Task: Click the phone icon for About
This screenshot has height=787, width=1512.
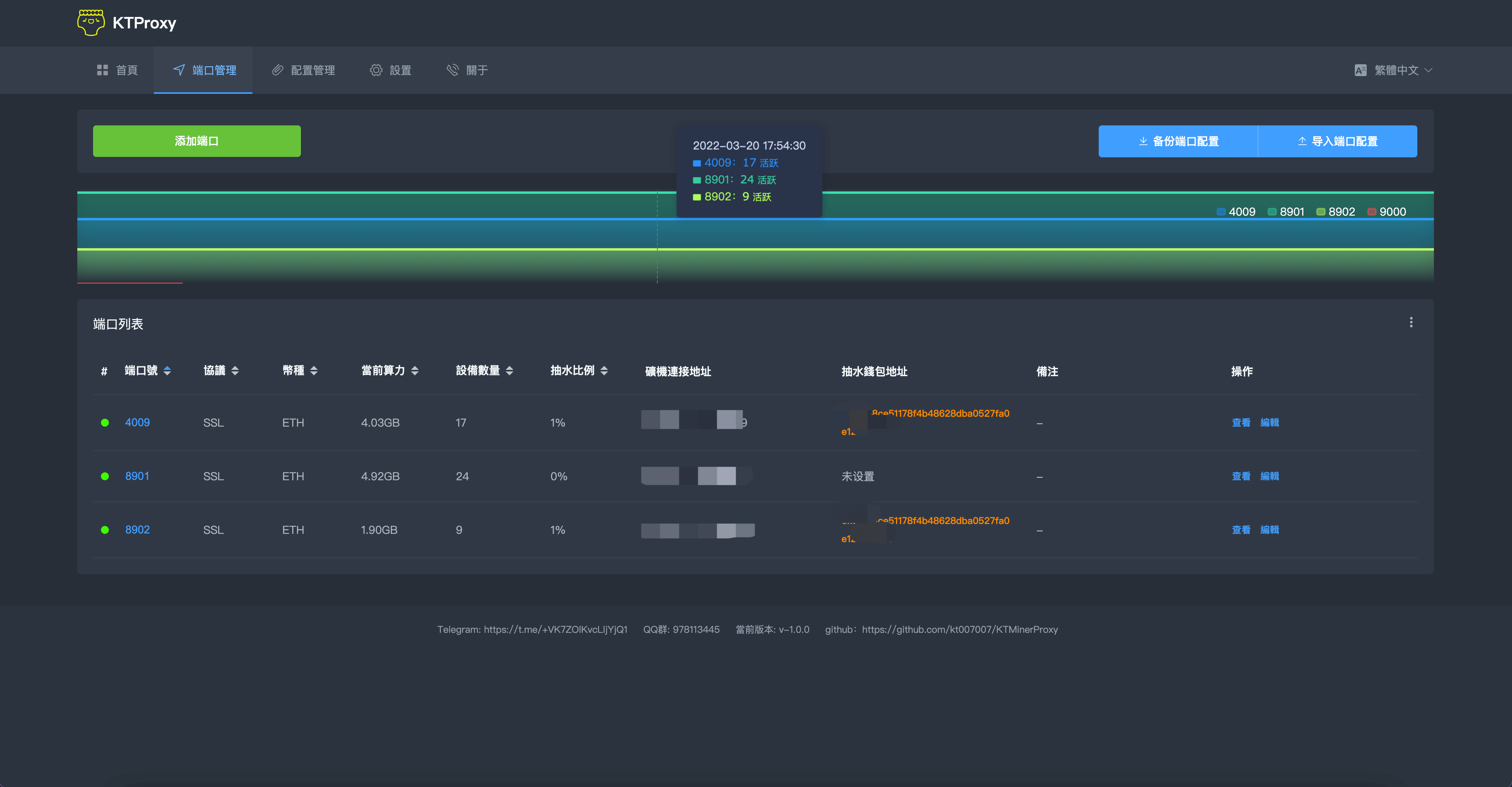Action: (x=453, y=70)
